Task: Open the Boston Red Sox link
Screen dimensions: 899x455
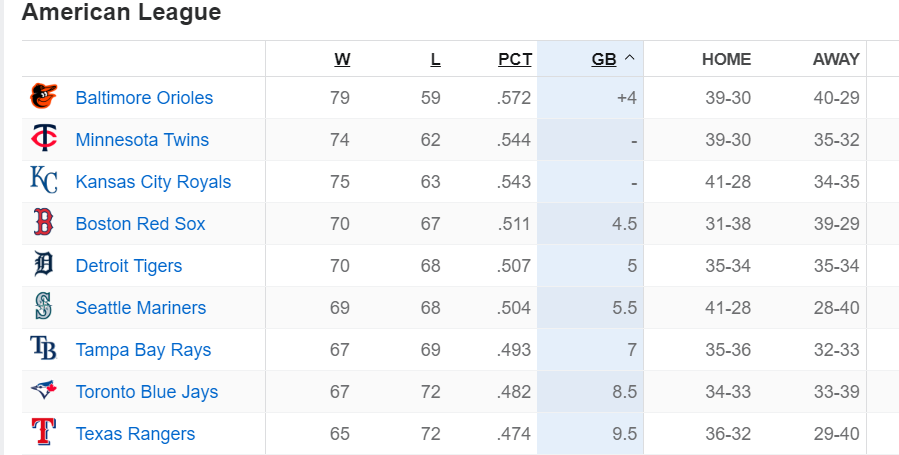Action: coord(140,224)
